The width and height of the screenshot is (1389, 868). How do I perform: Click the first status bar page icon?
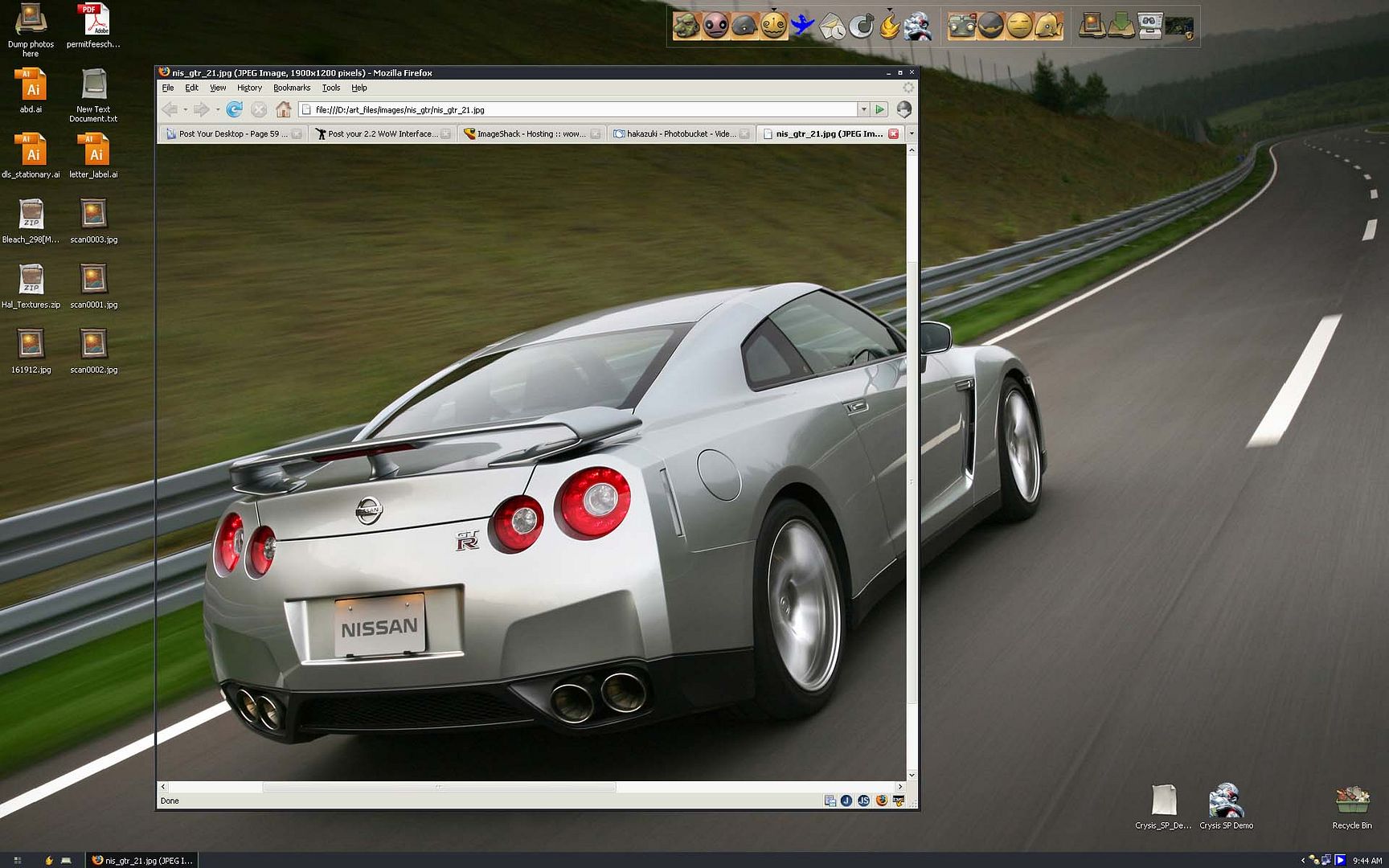click(x=830, y=800)
